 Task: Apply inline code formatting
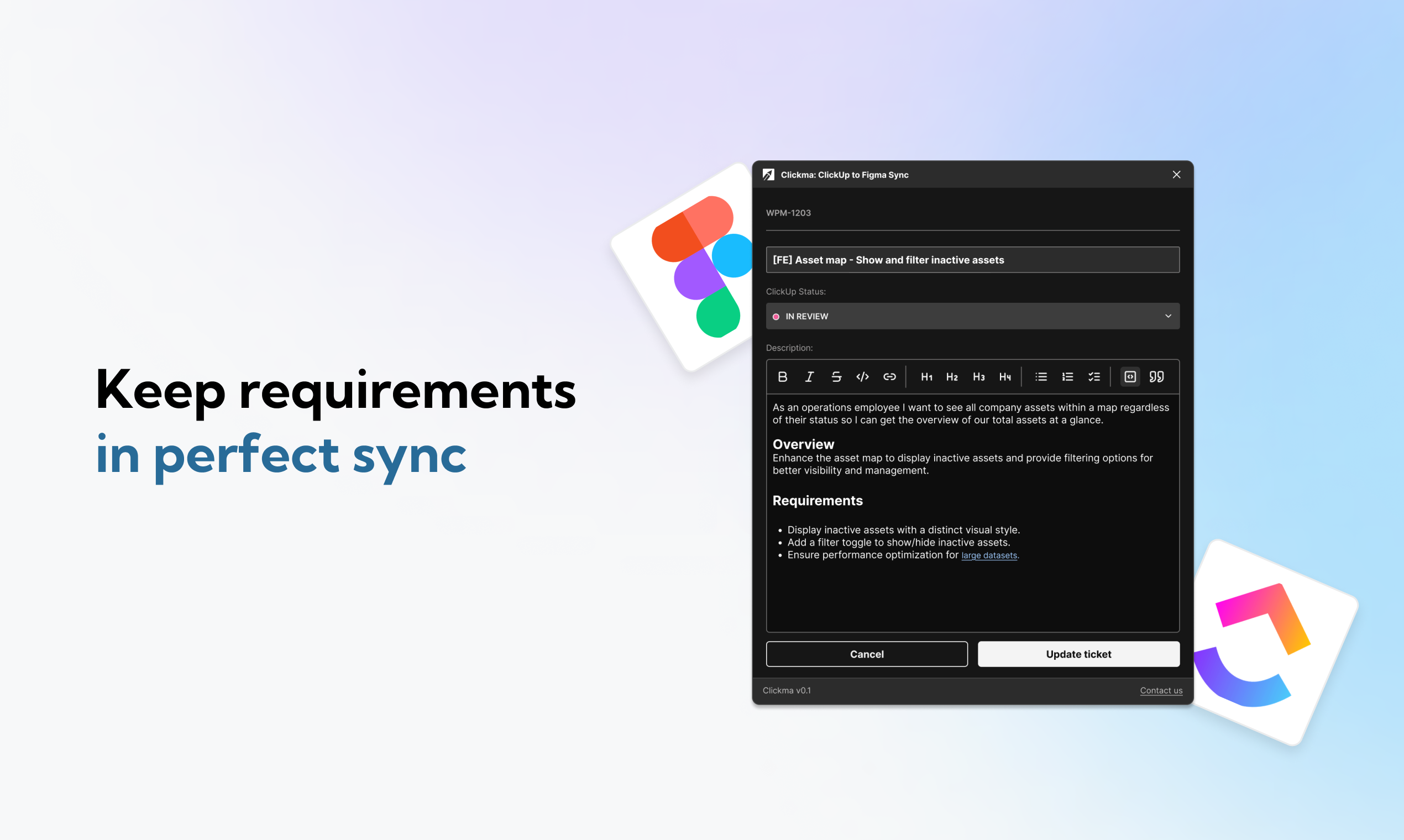[x=863, y=377]
